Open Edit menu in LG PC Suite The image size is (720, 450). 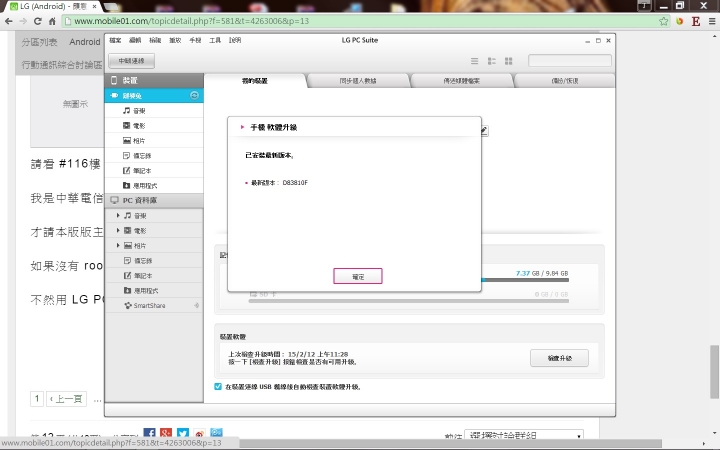tap(135, 40)
